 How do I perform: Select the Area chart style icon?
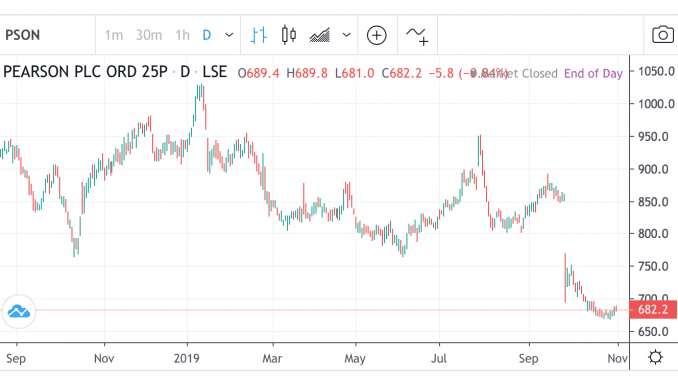[320, 35]
